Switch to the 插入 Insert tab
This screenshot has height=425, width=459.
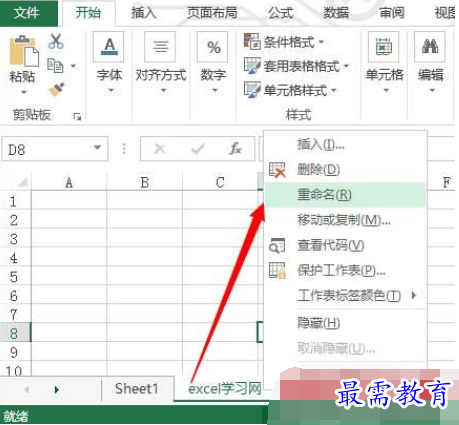(x=144, y=13)
